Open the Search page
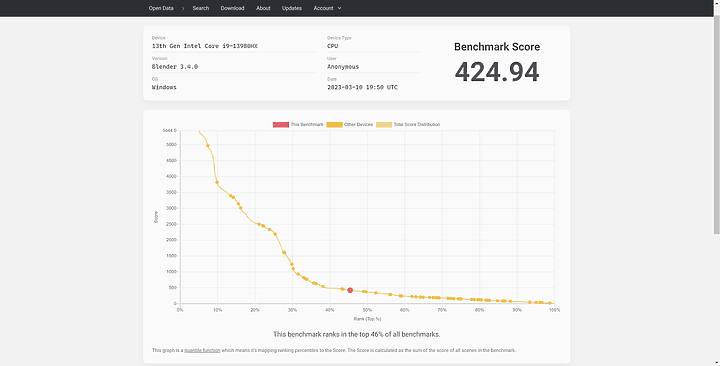 coord(201,8)
